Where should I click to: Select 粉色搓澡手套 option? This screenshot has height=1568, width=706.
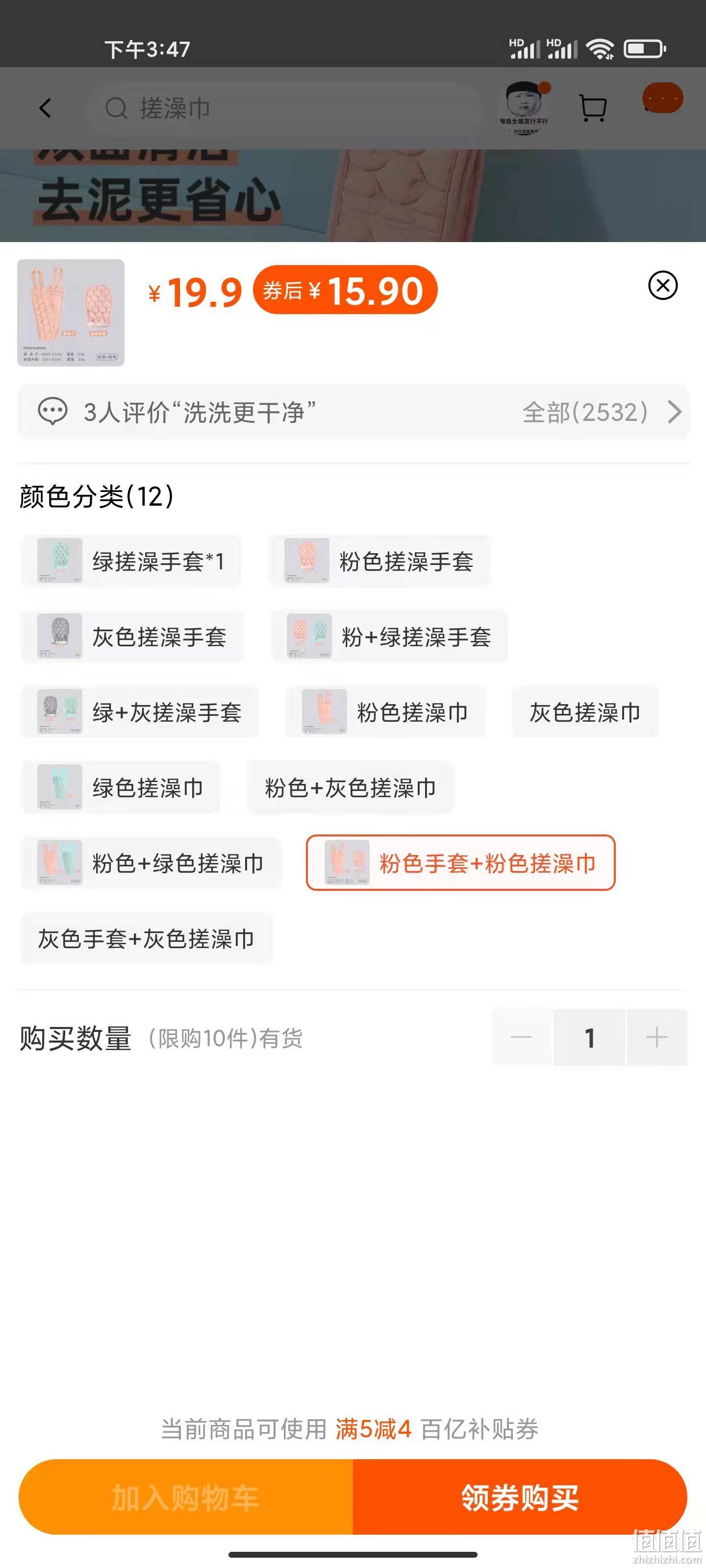[x=379, y=561]
